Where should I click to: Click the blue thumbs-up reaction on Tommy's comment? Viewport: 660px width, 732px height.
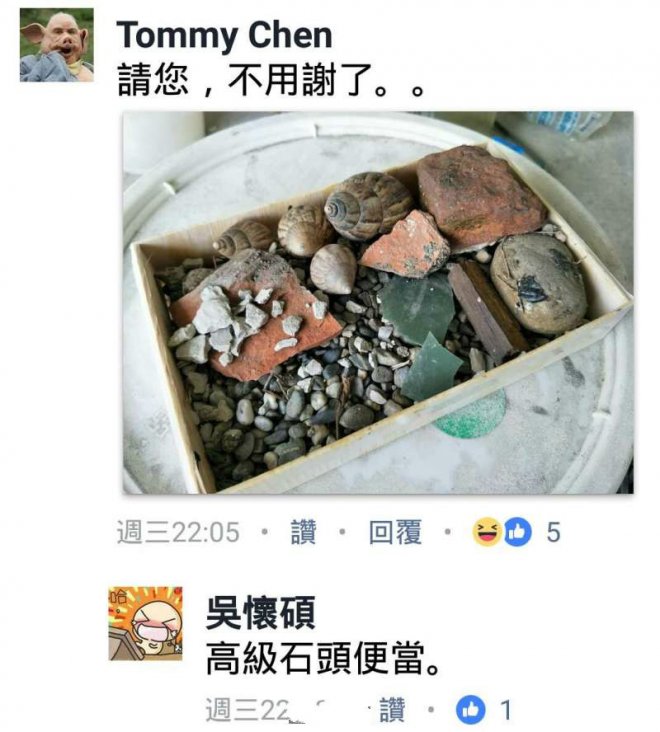pos(517,532)
